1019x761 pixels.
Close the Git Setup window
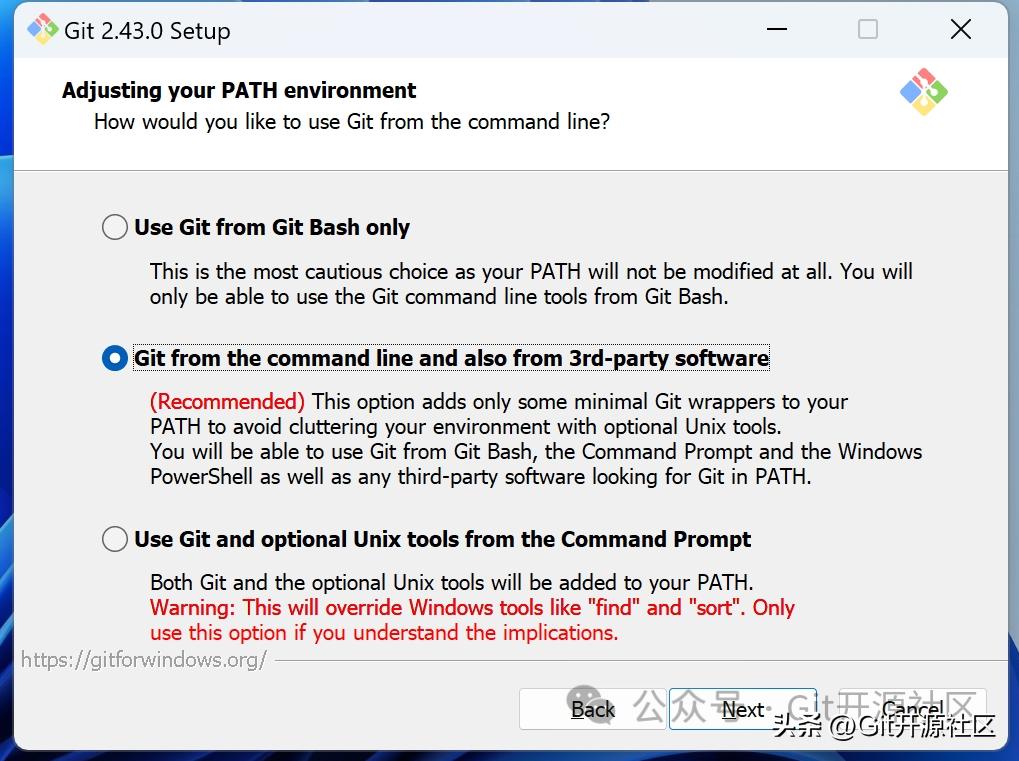point(960,30)
